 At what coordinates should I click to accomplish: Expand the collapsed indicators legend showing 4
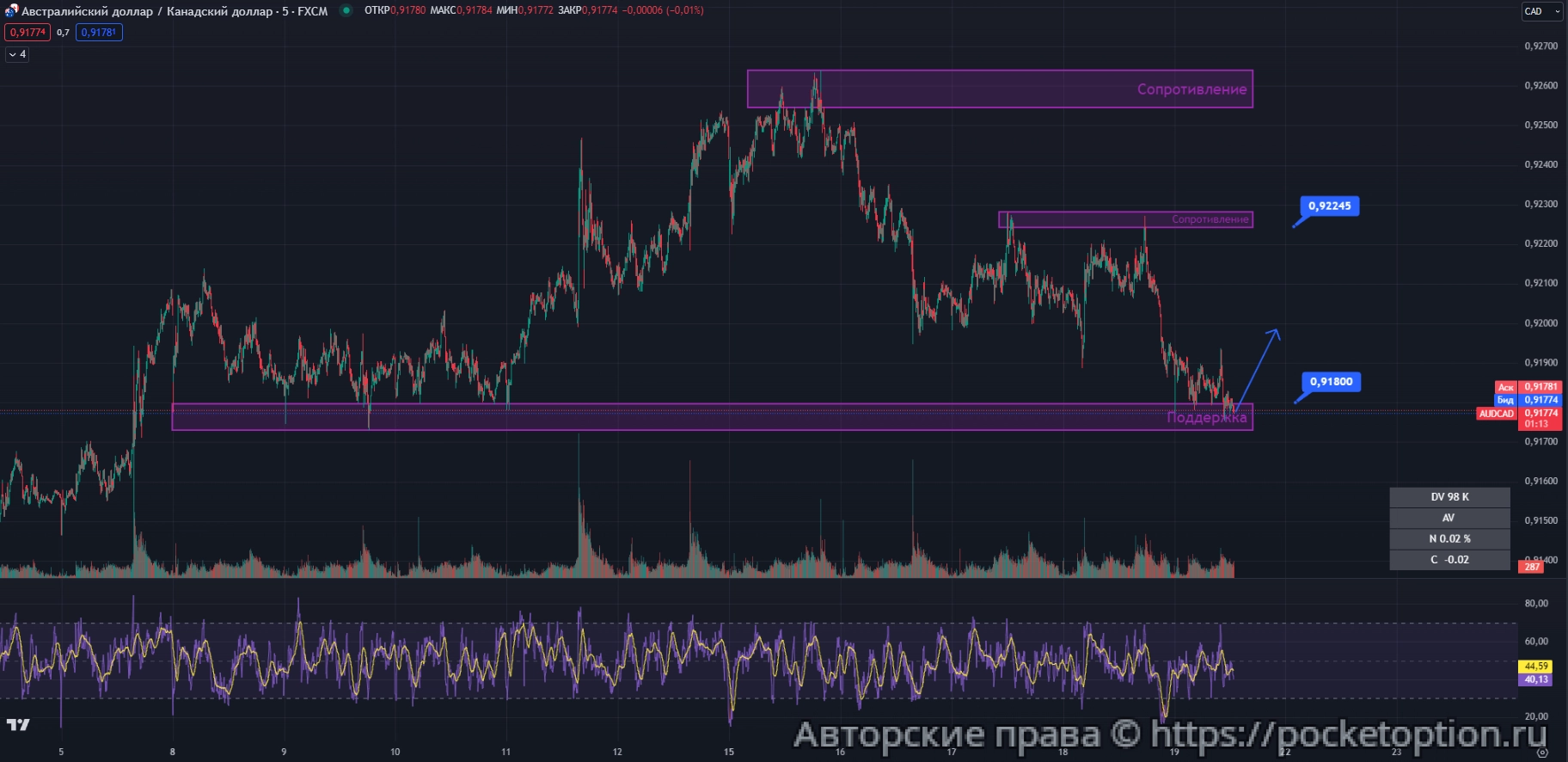(17, 54)
